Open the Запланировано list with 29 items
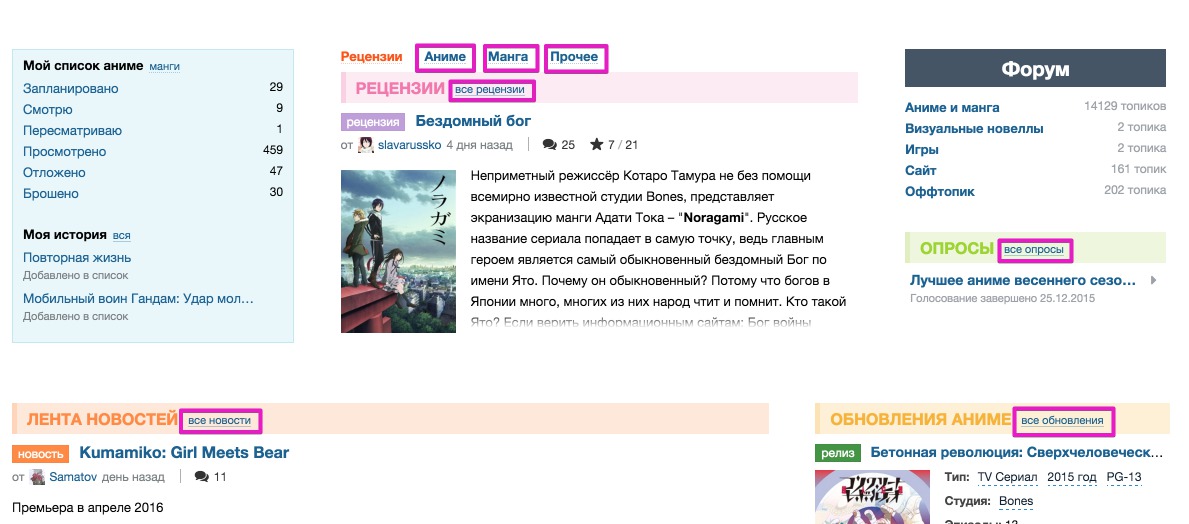 click(152, 88)
